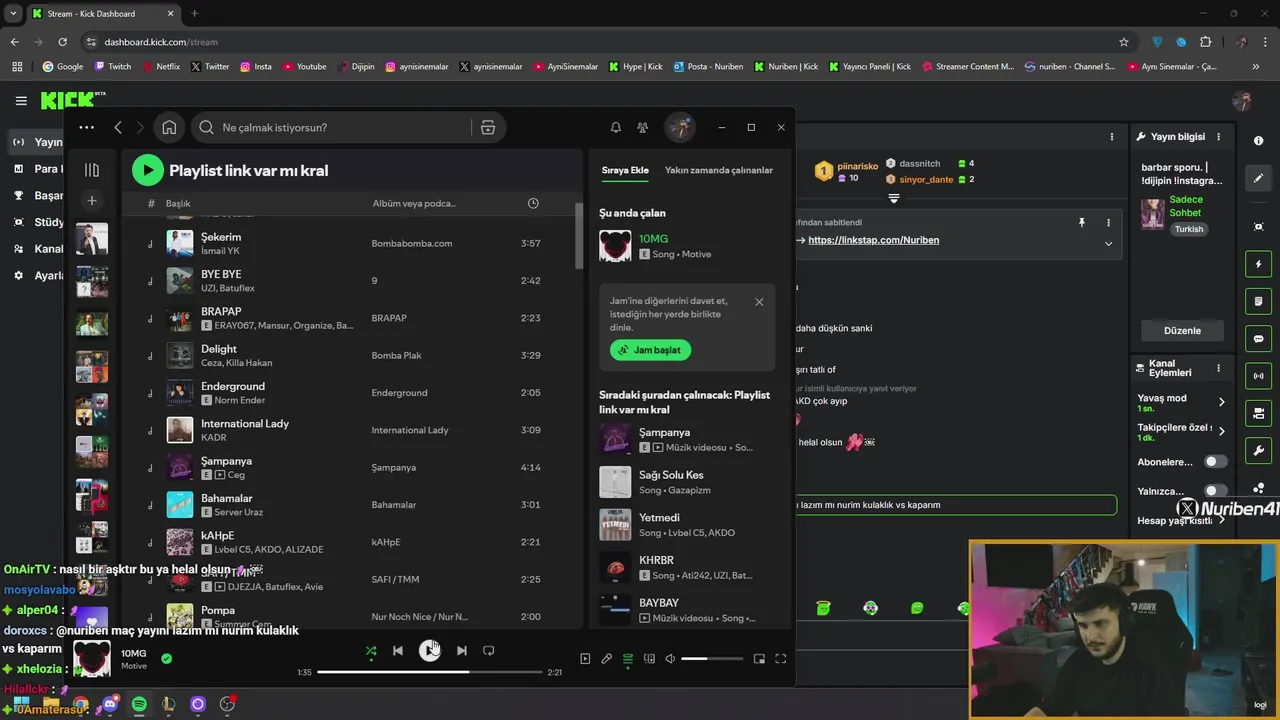Click the saved checkmark beside 10MG
Image resolution: width=1280 pixels, height=720 pixels.
point(166,658)
